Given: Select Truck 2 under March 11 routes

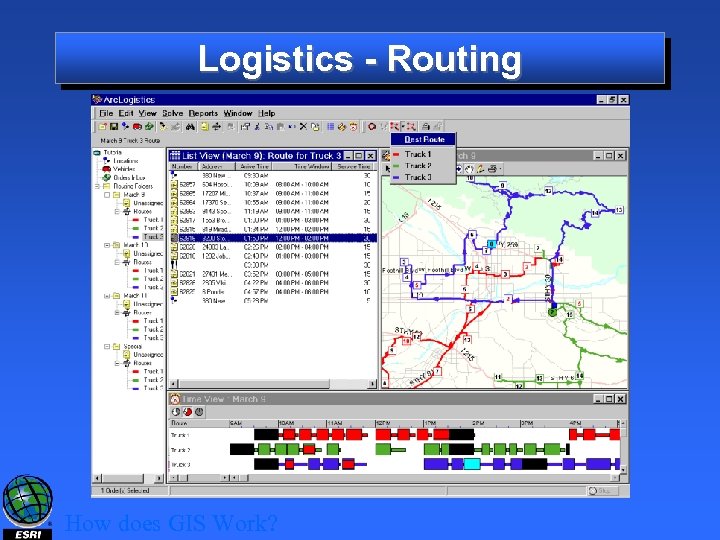Looking at the screenshot, I should [153, 329].
